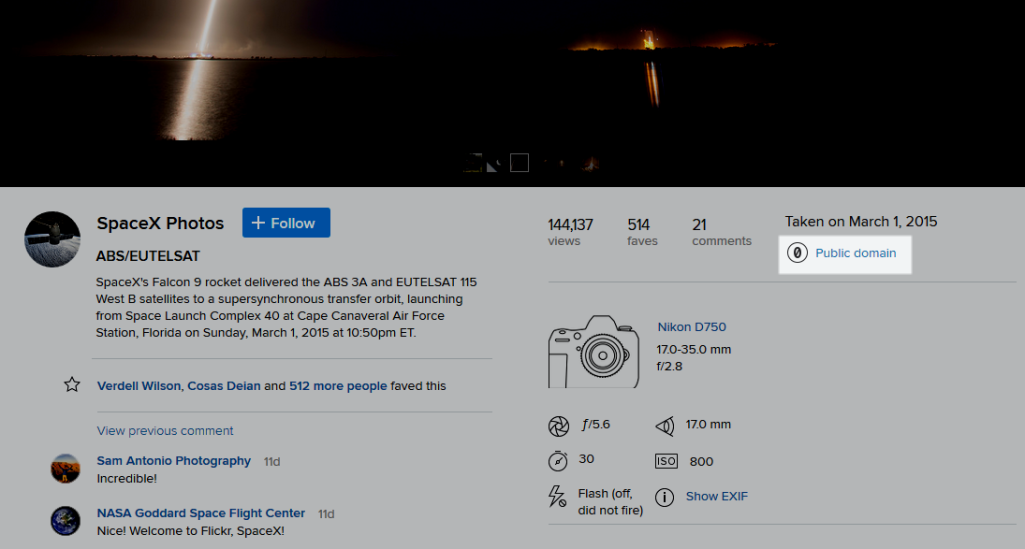Expand details with Show EXIF

click(x=716, y=497)
